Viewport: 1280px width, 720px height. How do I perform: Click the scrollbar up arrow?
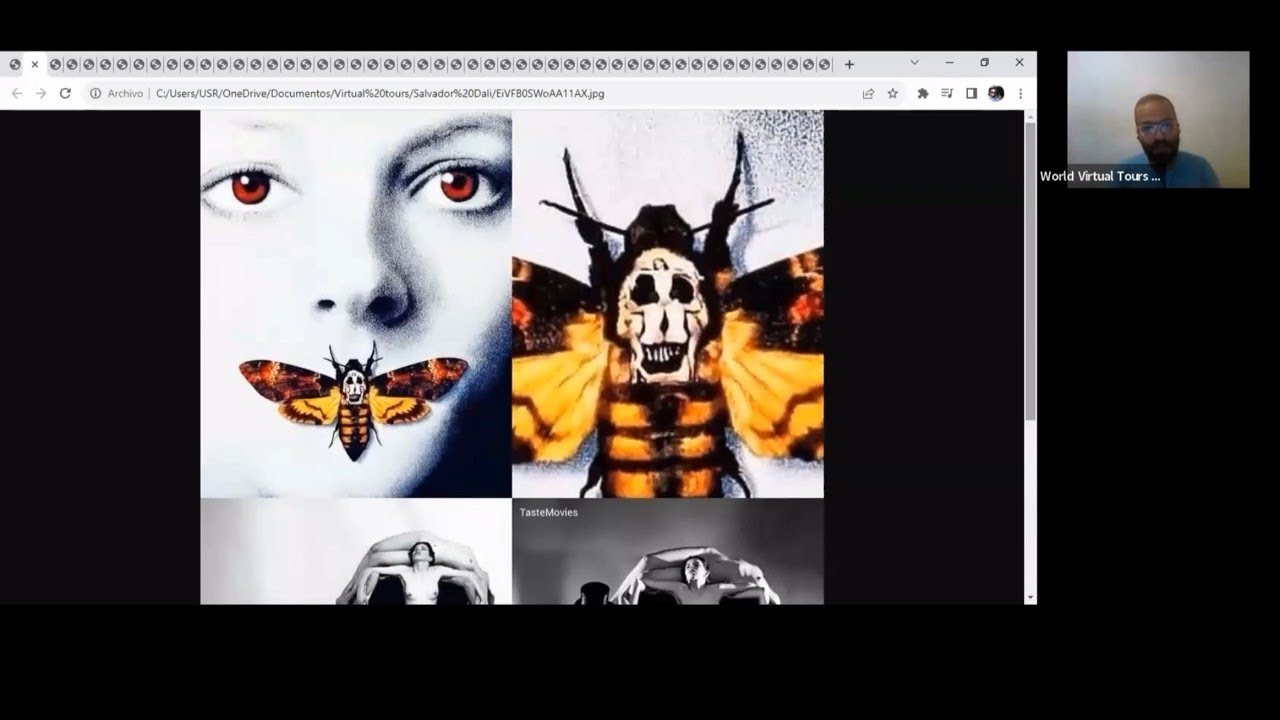click(1030, 117)
